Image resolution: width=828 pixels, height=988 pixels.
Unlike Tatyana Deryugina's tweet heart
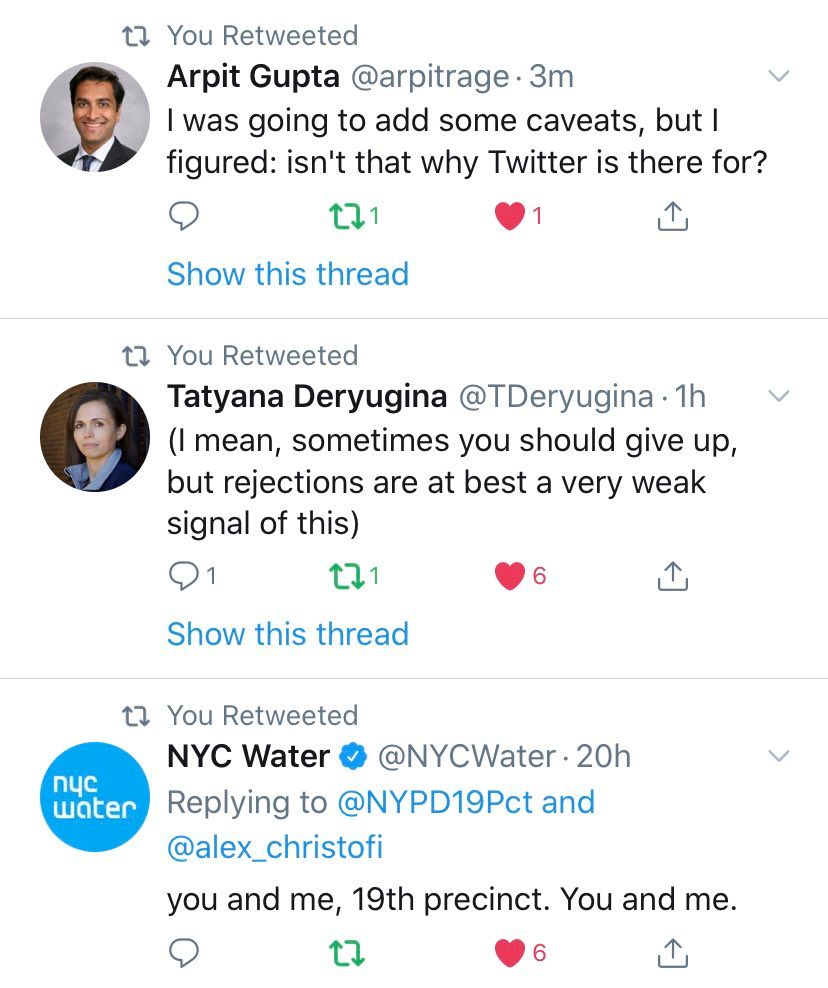510,575
